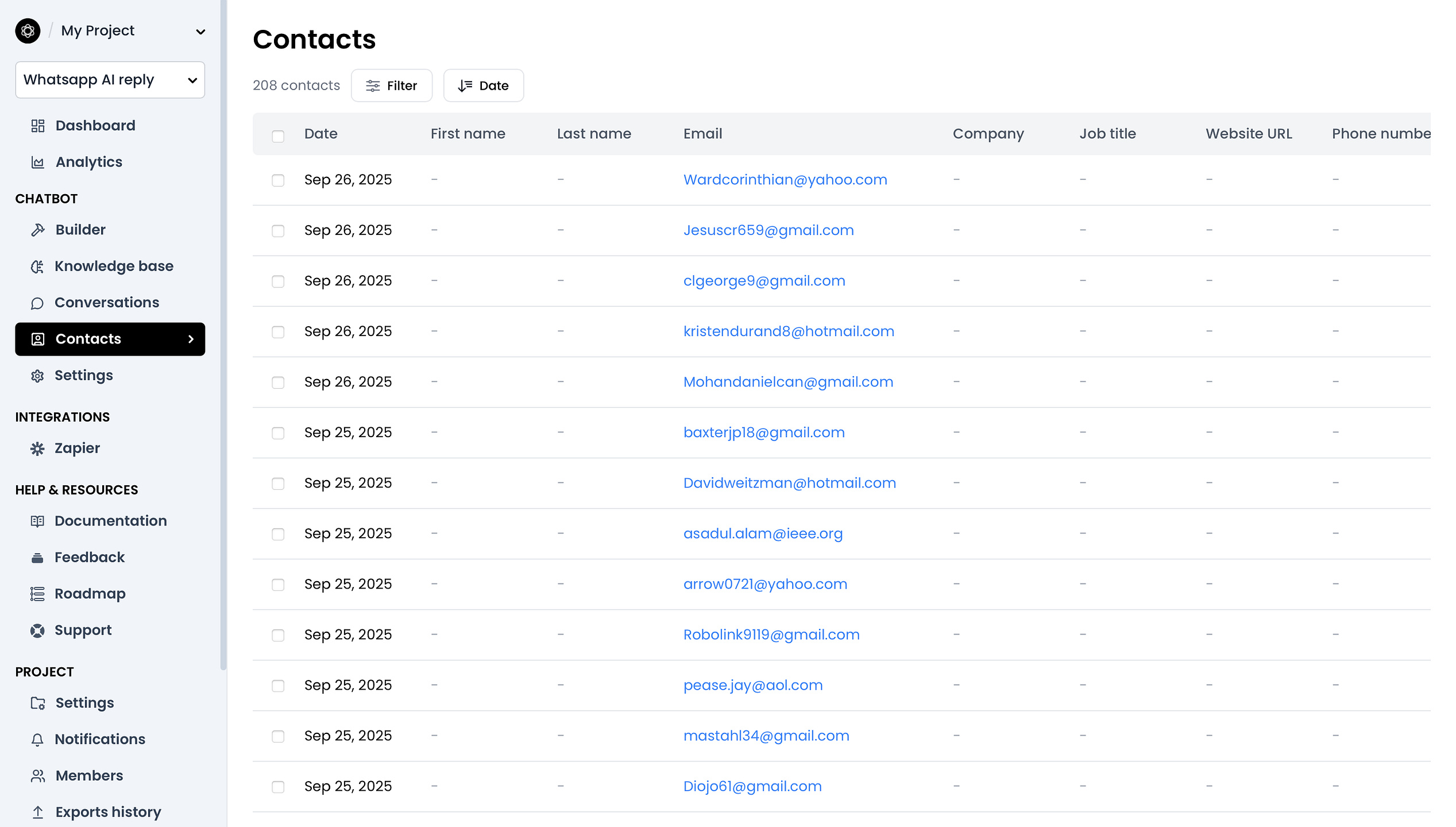Image resolution: width=1456 pixels, height=827 pixels.
Task: Click the Notifications bell icon
Action: [37, 740]
